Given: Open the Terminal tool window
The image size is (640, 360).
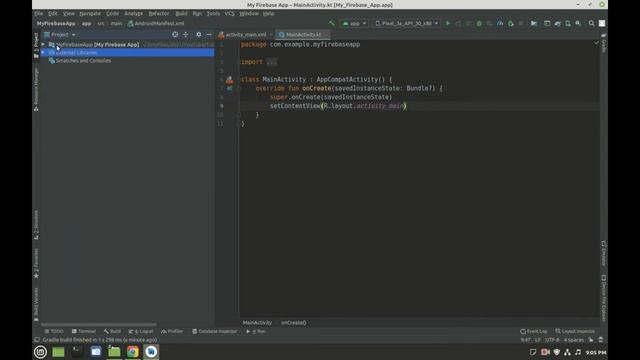Looking at the screenshot, I should (84, 331).
